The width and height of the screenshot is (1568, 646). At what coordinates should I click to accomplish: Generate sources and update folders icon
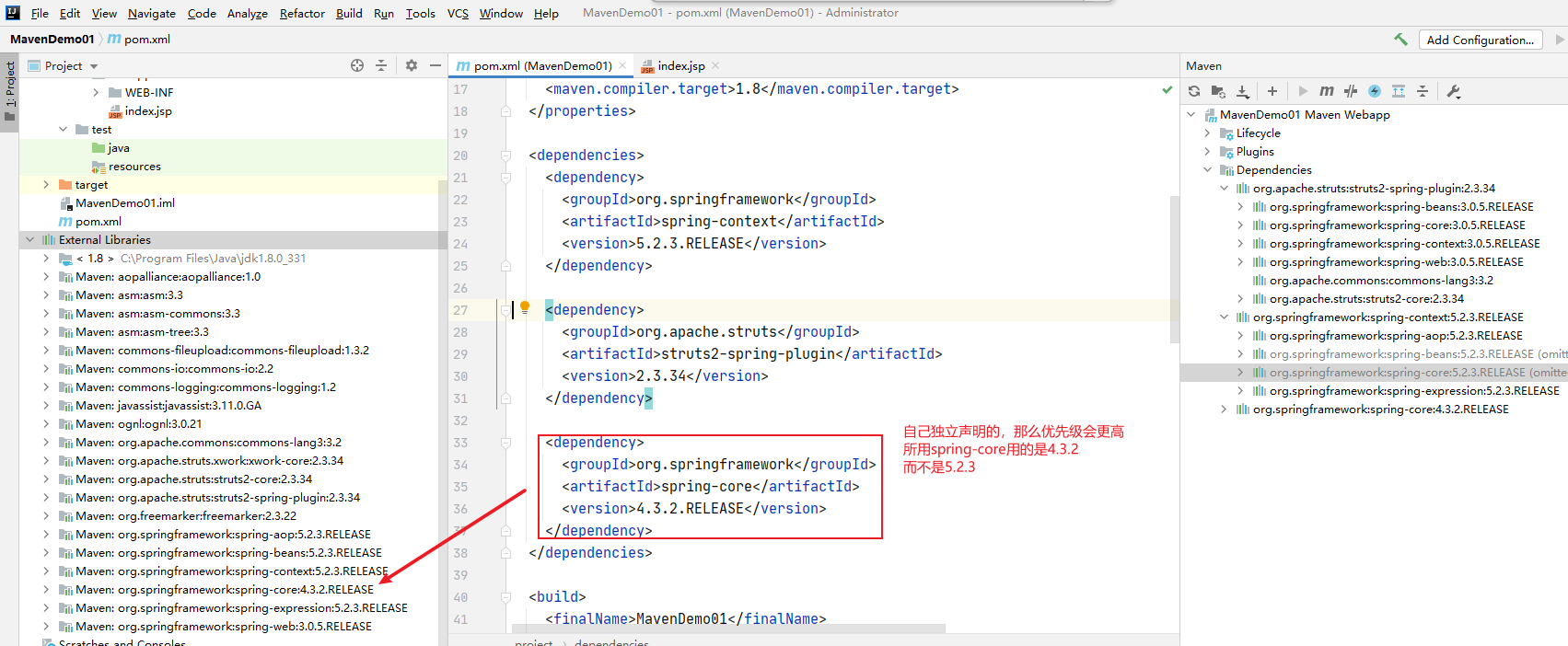click(x=1218, y=91)
